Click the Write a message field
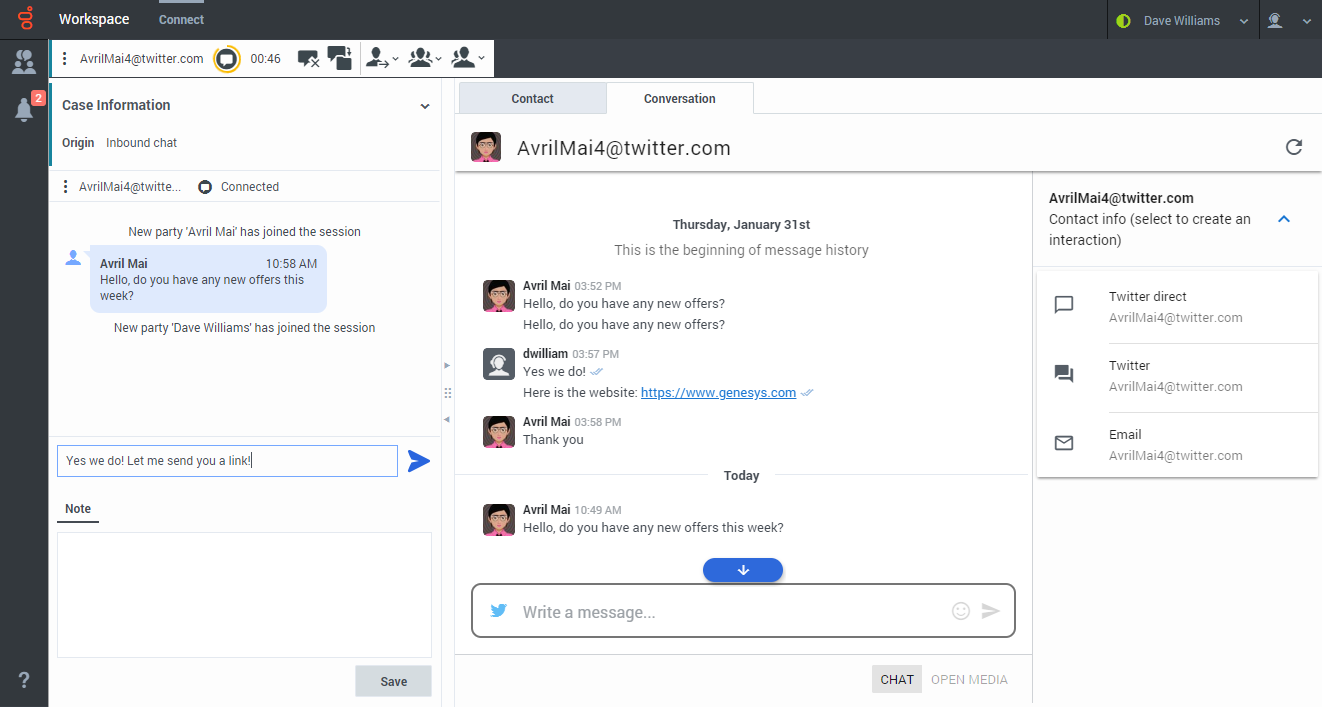The height and width of the screenshot is (707, 1322). tap(730, 612)
